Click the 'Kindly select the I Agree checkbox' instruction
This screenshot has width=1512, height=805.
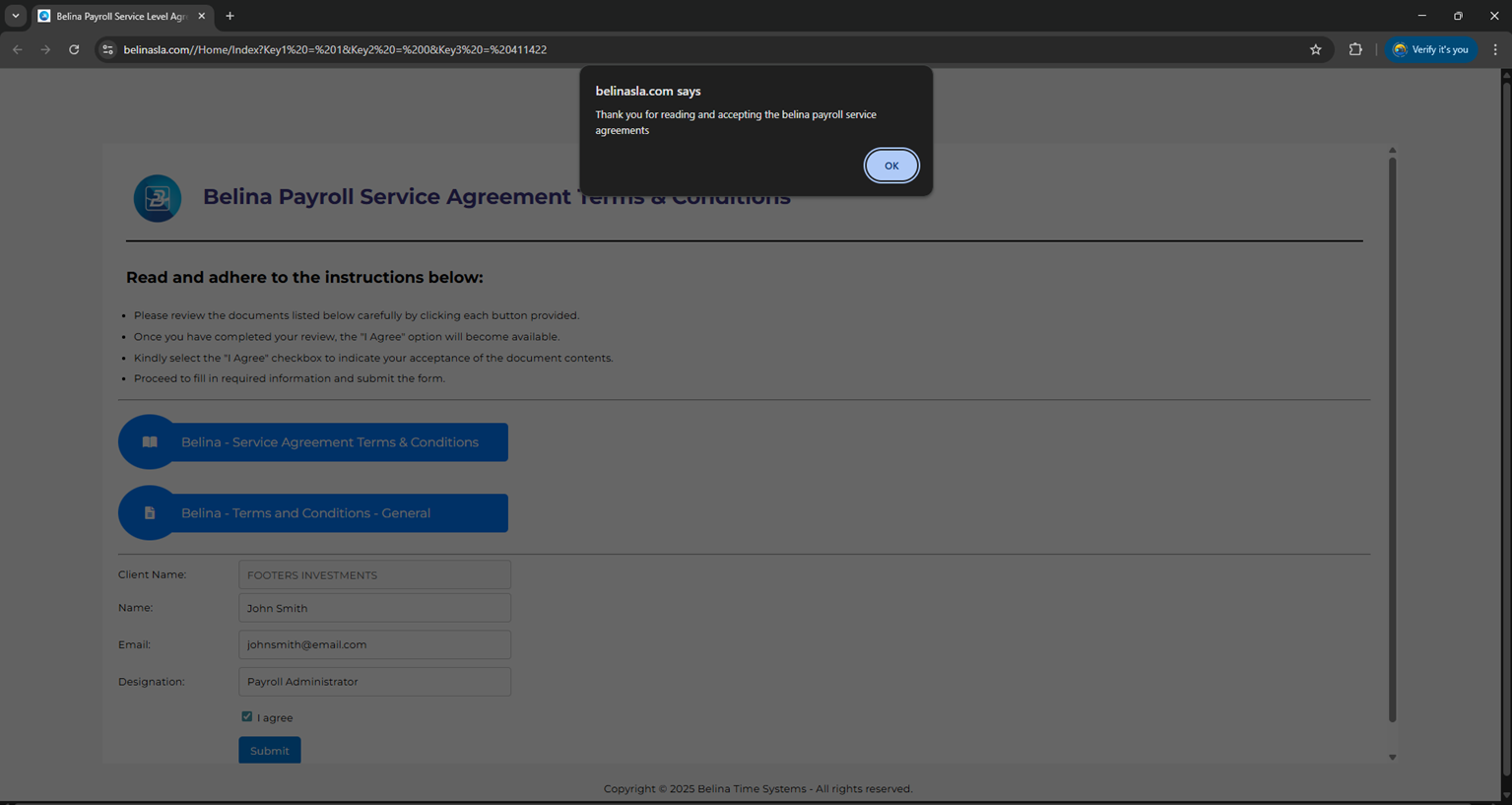pyautogui.click(x=373, y=358)
